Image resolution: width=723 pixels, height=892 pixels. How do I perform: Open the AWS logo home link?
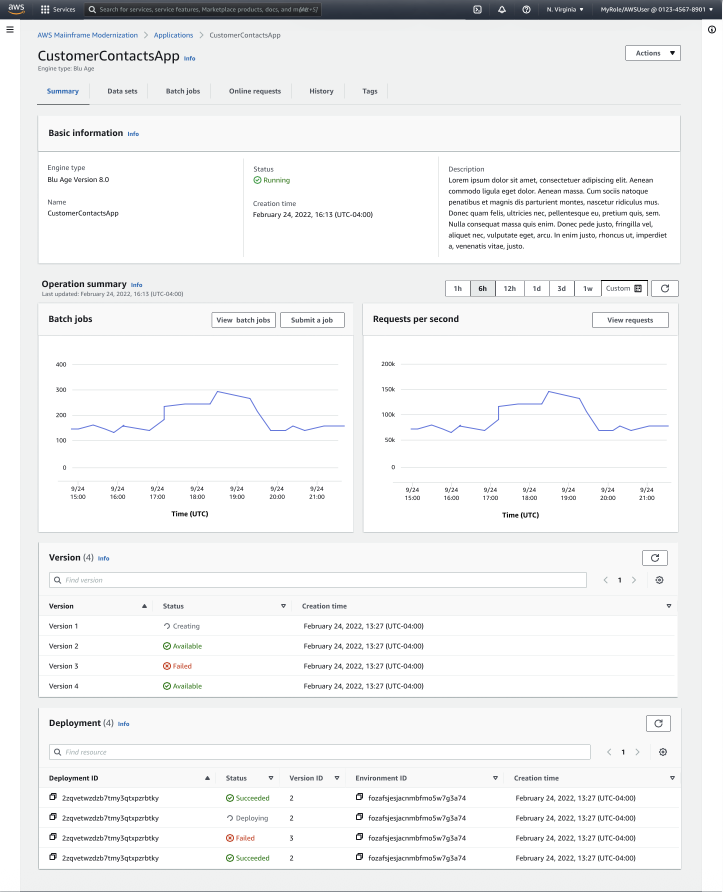[16, 9]
